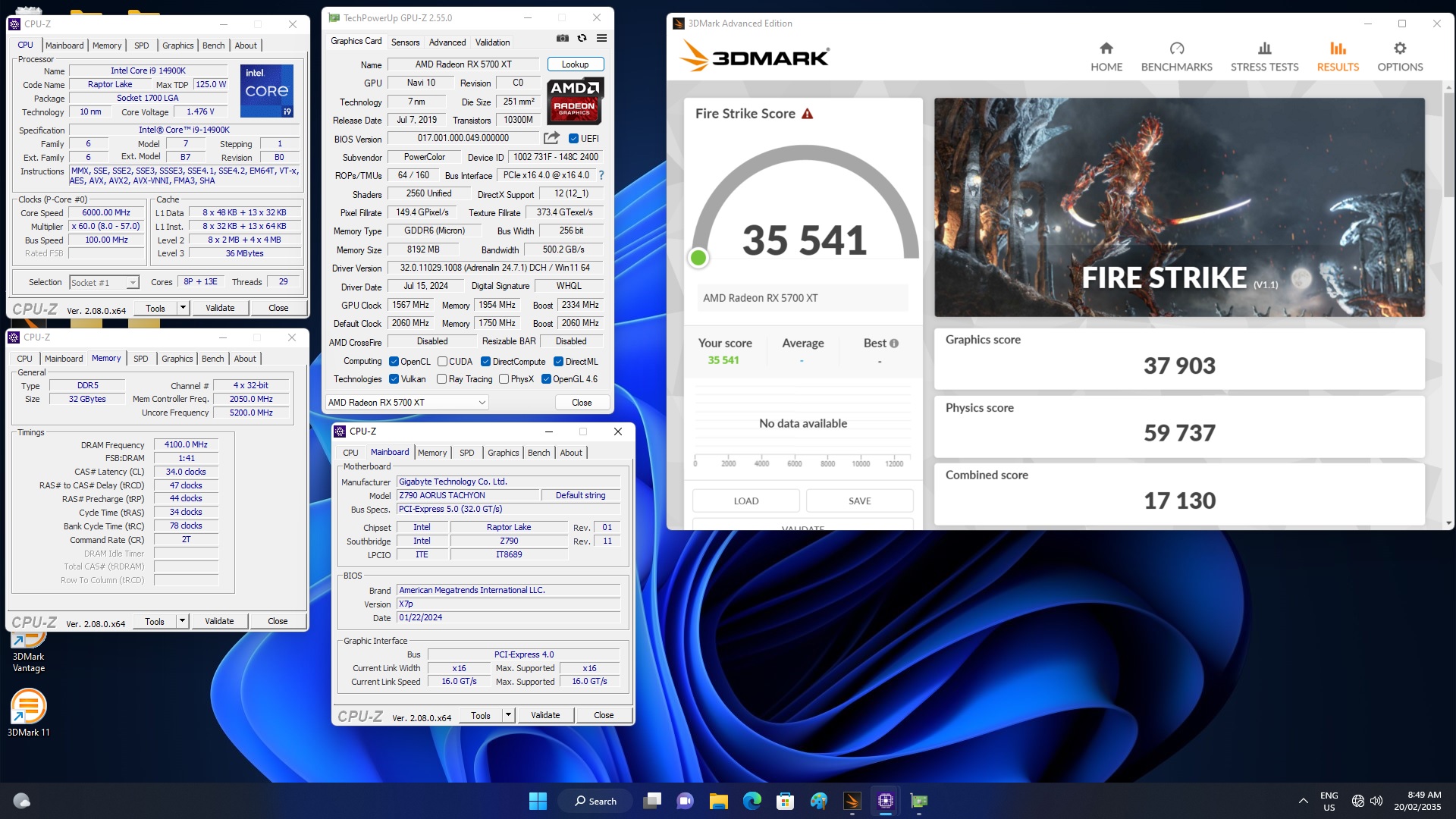Toggle the PhysX checkbox
Screen dimensions: 1456x819
coord(504,379)
